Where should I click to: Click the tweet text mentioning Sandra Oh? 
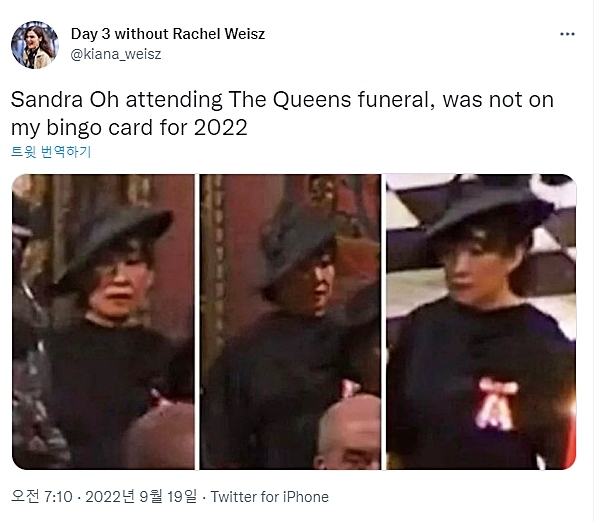(282, 114)
